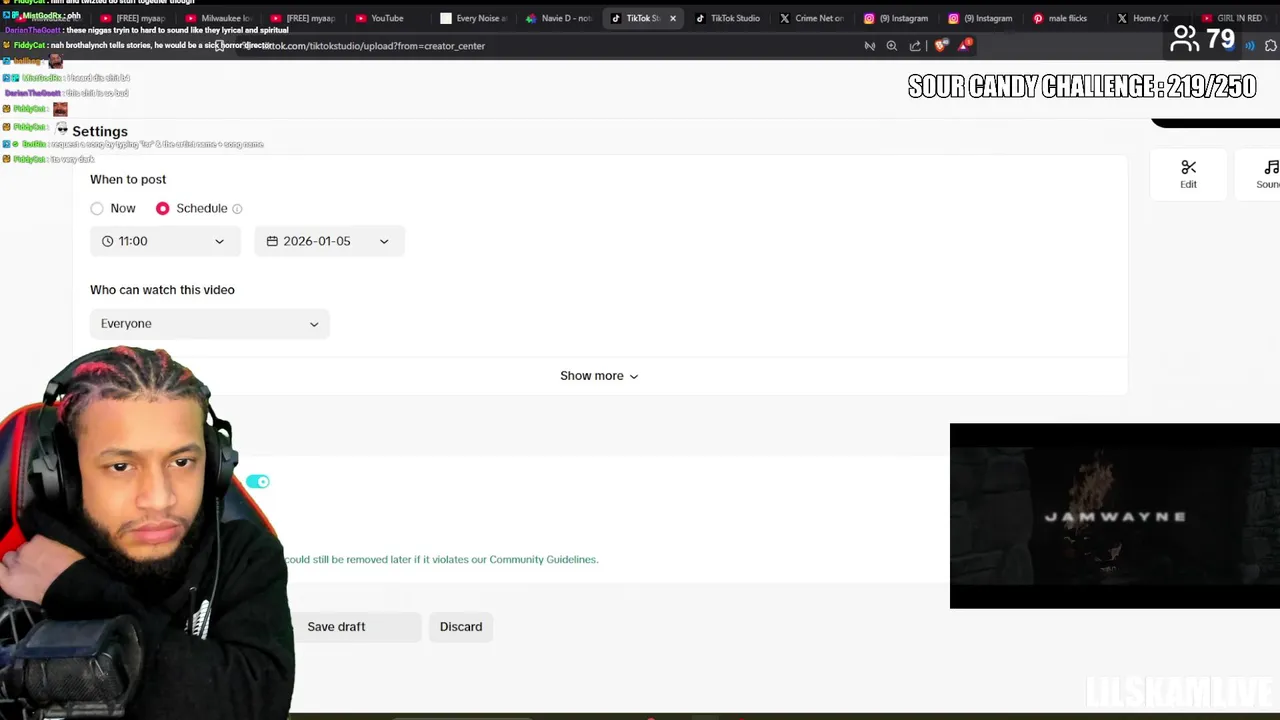Click the 'When to post' heading
This screenshot has height=720, width=1280.
tap(128, 180)
